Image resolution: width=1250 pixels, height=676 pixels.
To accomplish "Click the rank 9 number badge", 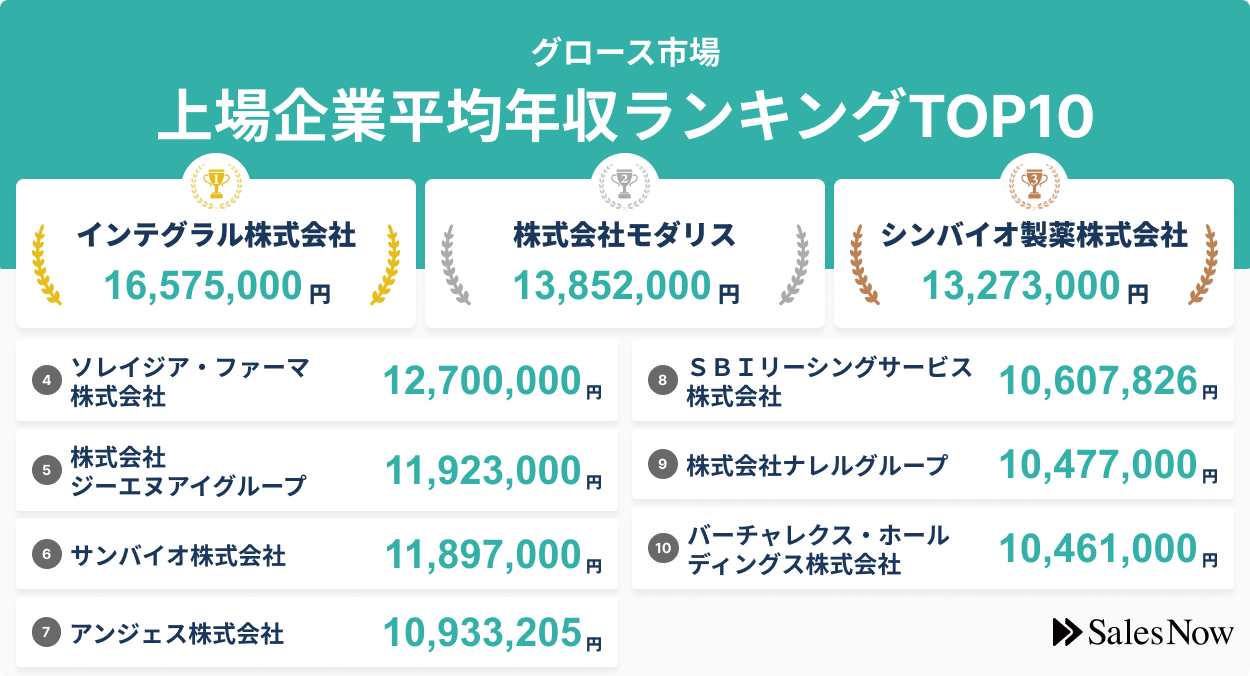I will 662,465.
